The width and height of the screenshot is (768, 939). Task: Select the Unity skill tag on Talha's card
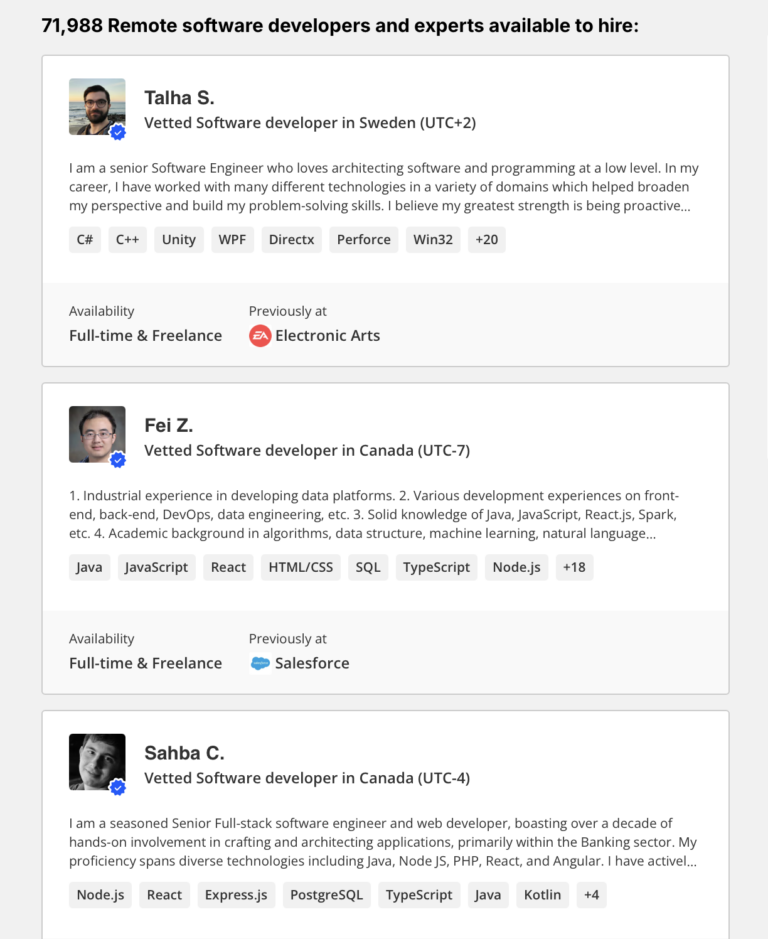(178, 239)
